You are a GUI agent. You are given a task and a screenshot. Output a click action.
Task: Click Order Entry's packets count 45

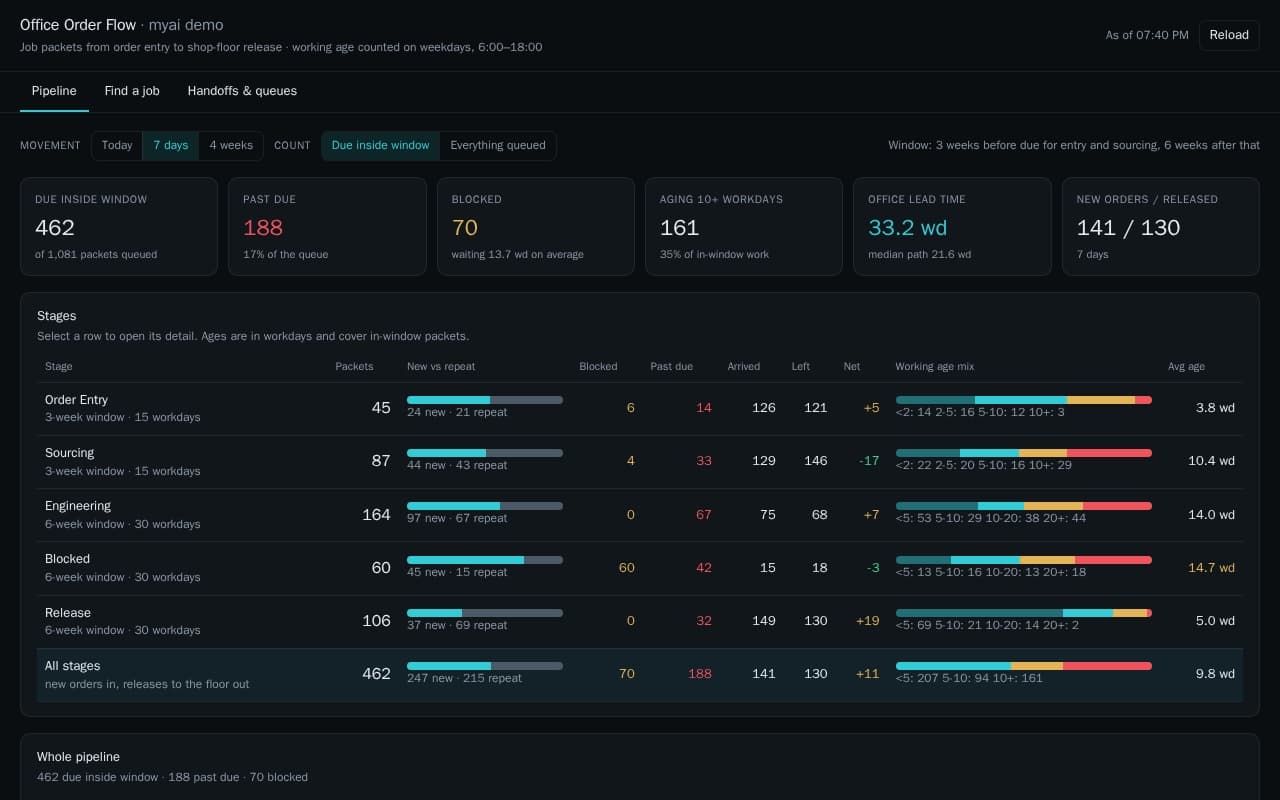pyautogui.click(x=381, y=408)
